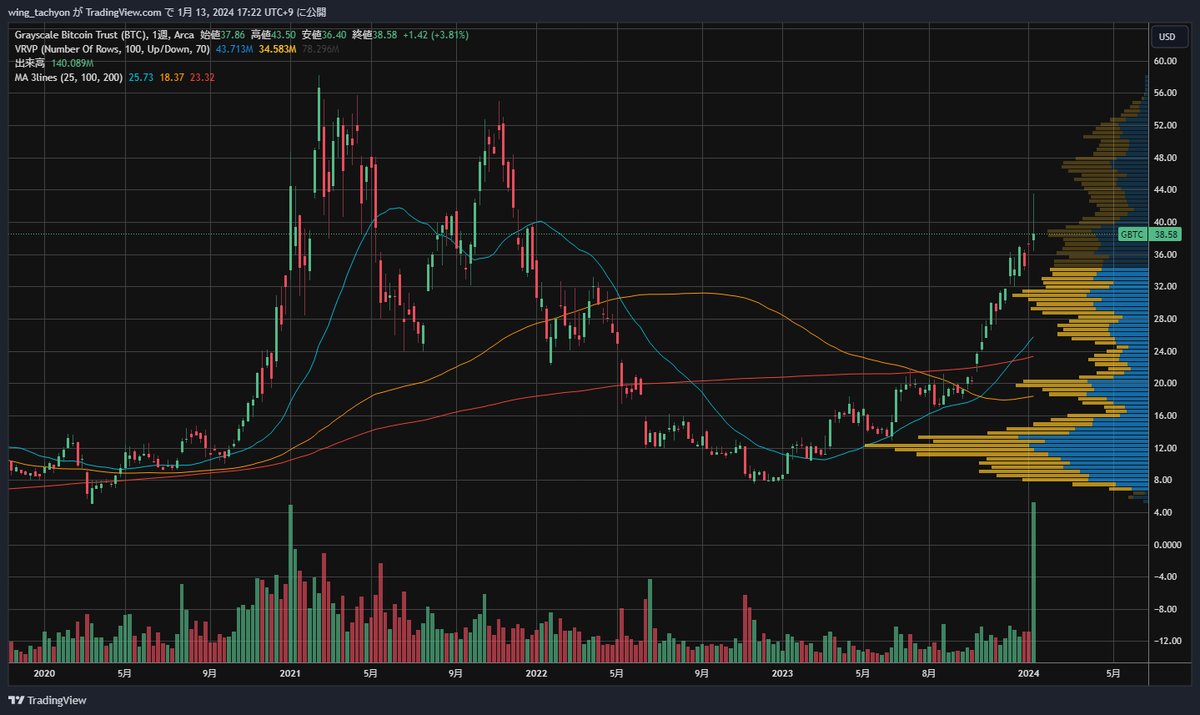Click the MA value 23.32 in legend
This screenshot has height=715, width=1200.
click(x=202, y=76)
